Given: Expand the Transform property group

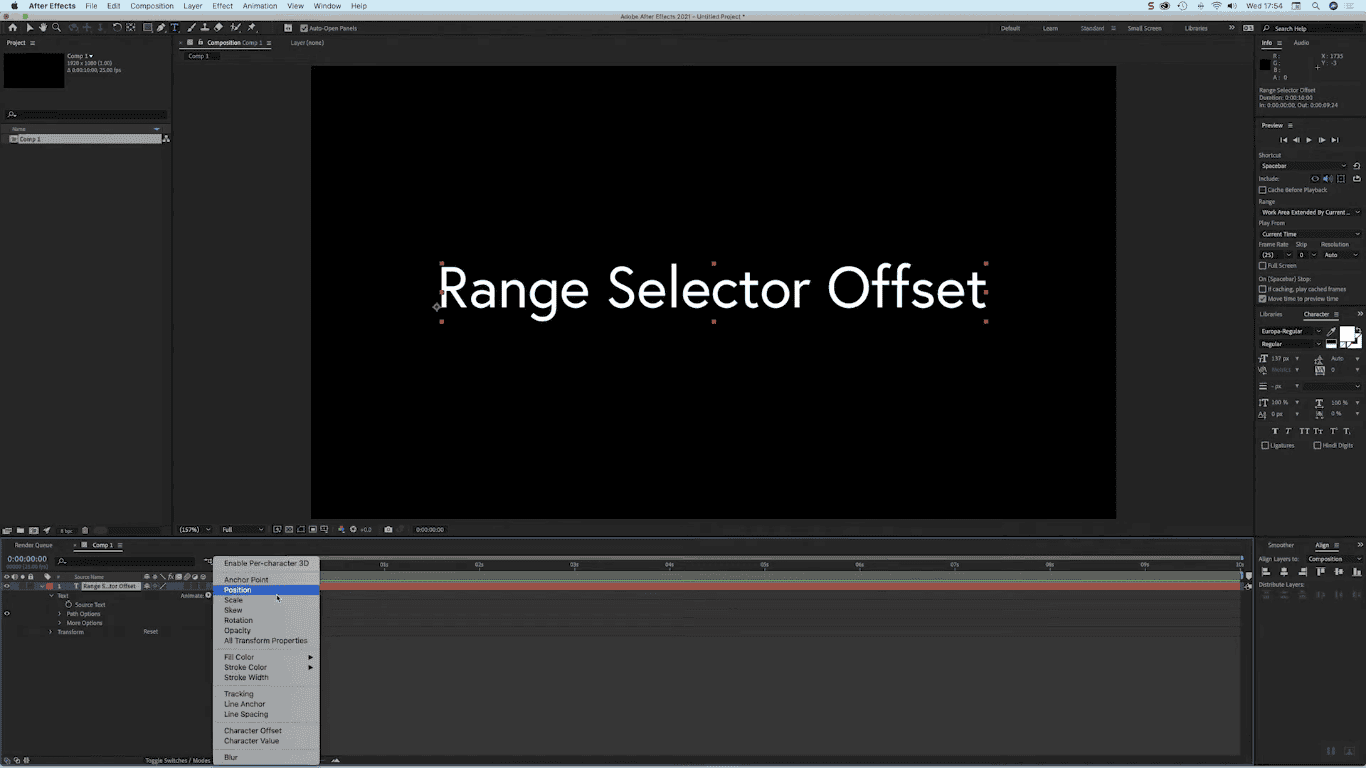Looking at the screenshot, I should coord(50,631).
